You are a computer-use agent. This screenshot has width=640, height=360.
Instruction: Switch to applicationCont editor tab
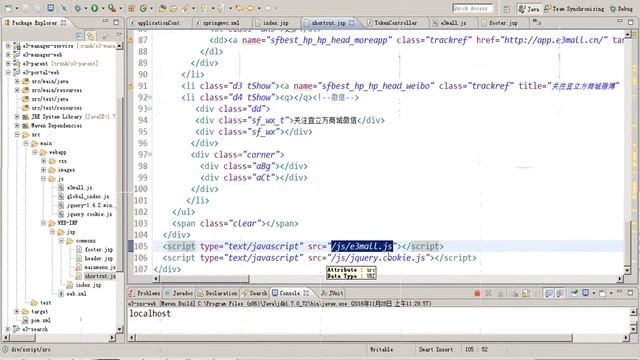point(158,23)
